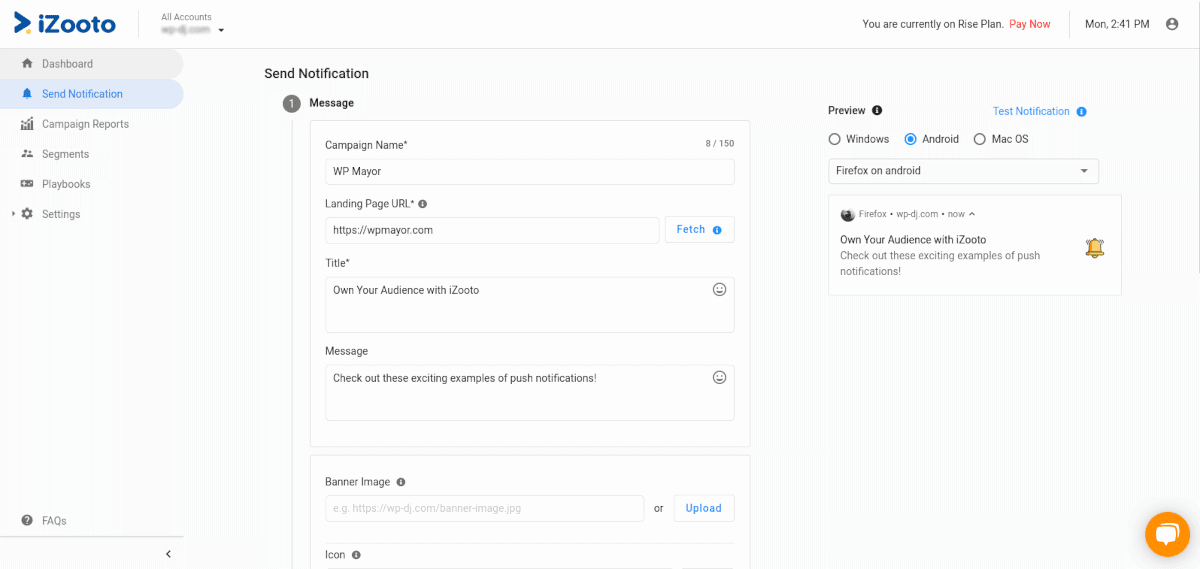Click the bell icon in notification preview
1200x569 pixels.
[1095, 248]
